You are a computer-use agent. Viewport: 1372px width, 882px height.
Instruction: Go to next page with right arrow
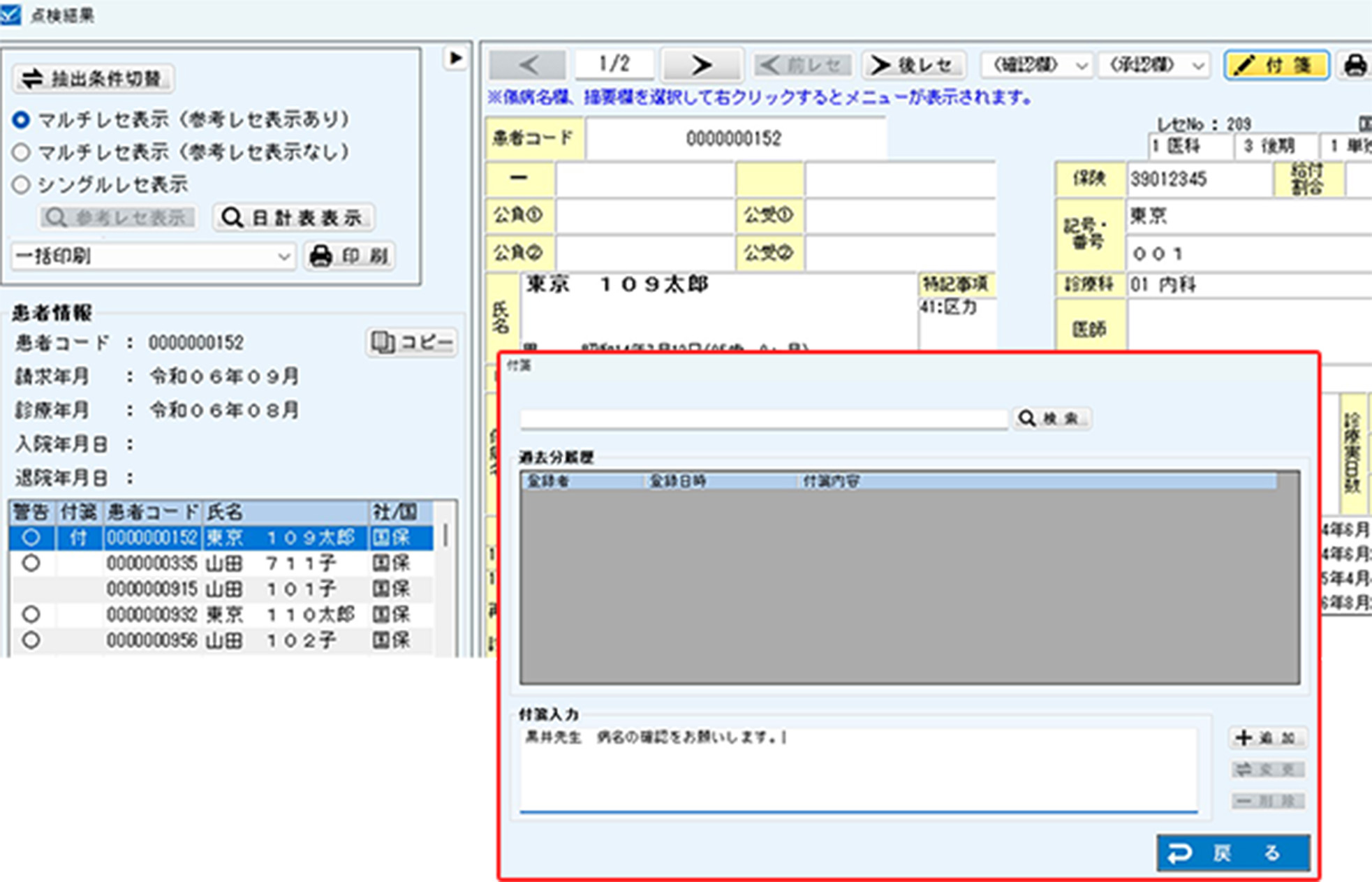701,65
